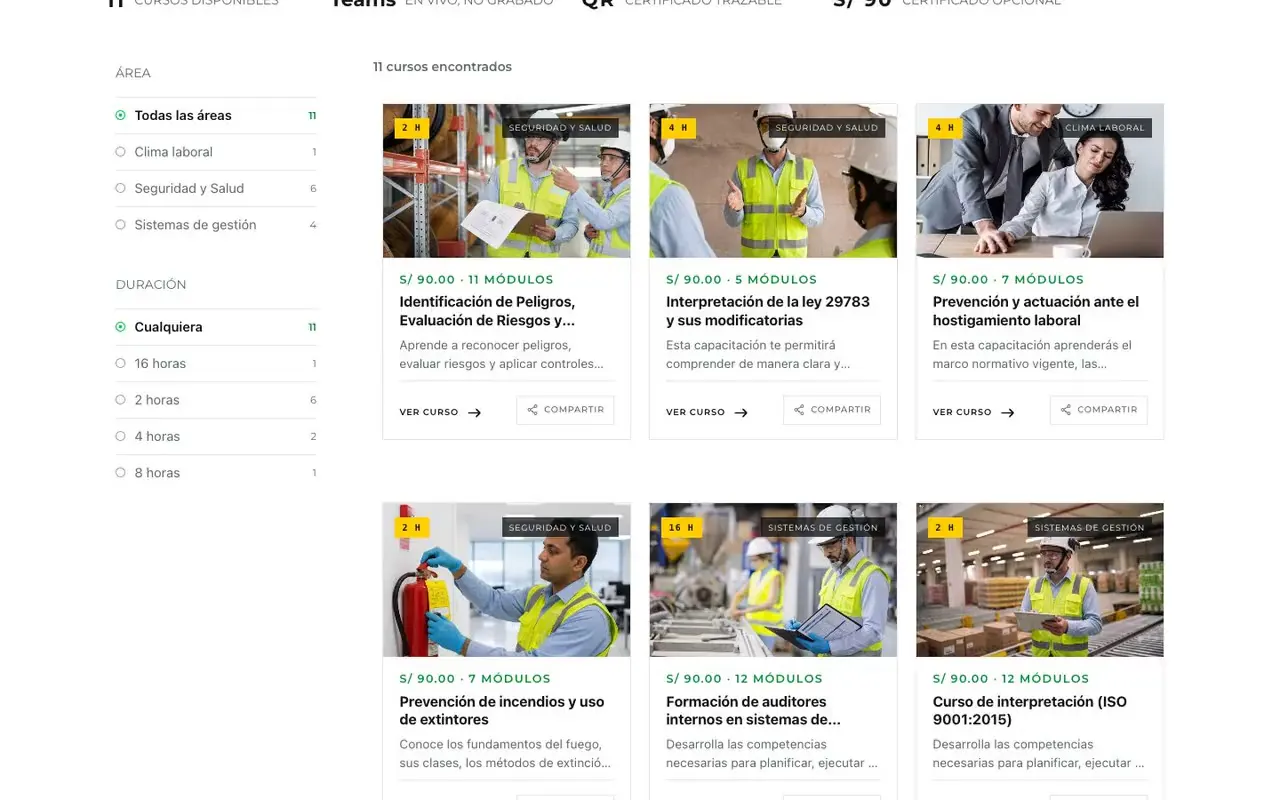This screenshot has height=800, width=1280.
Task: Click the 'CLIMA LABORAL' tag on hostigamiento card
Action: tap(1105, 128)
